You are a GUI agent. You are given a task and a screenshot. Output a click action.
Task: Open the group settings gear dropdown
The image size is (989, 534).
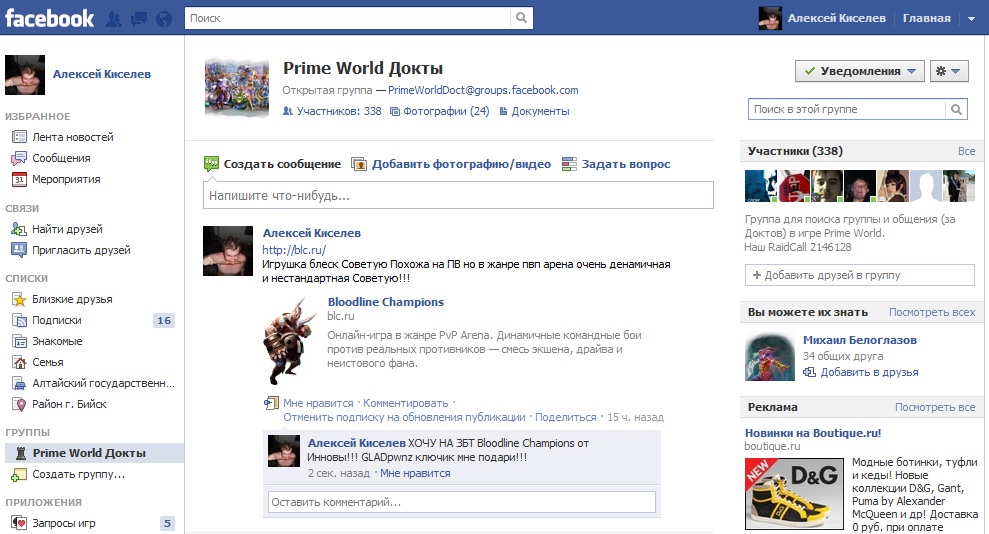pyautogui.click(x=949, y=71)
